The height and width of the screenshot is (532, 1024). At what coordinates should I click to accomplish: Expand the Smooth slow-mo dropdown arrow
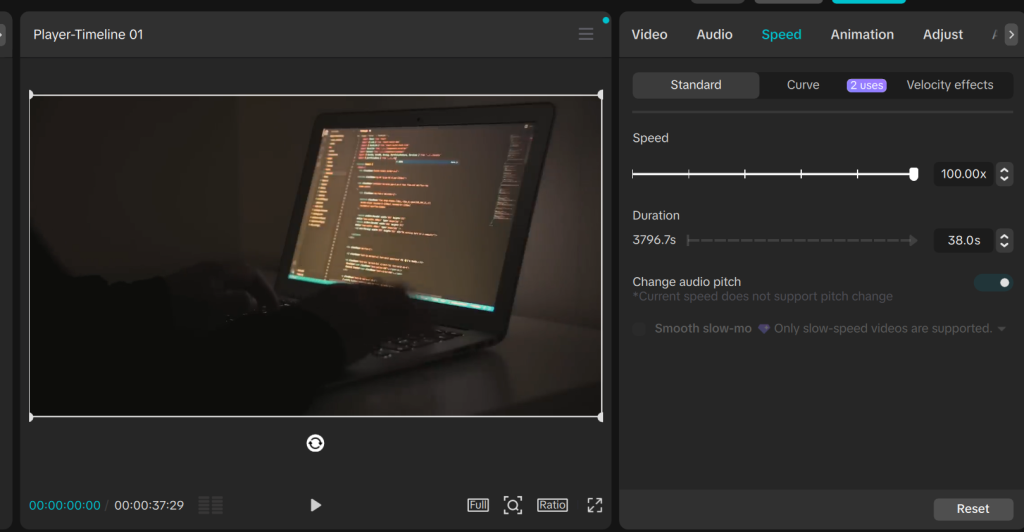click(x=1001, y=329)
